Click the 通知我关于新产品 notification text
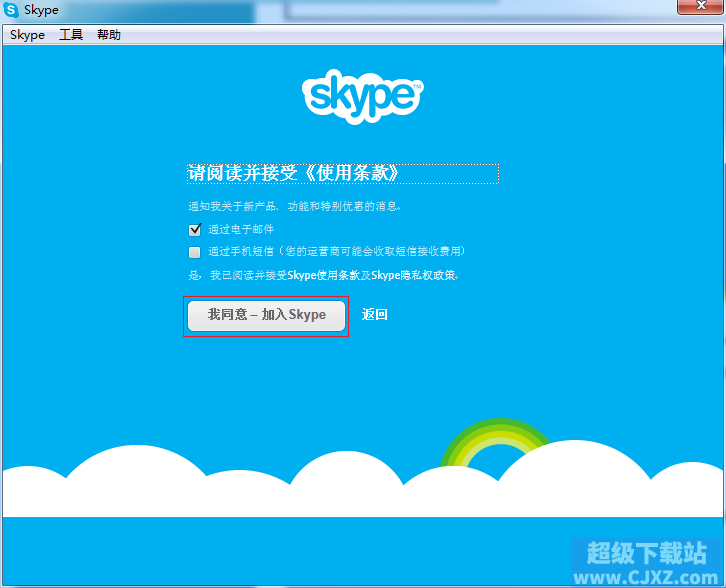The height and width of the screenshot is (588, 726). click(x=294, y=206)
